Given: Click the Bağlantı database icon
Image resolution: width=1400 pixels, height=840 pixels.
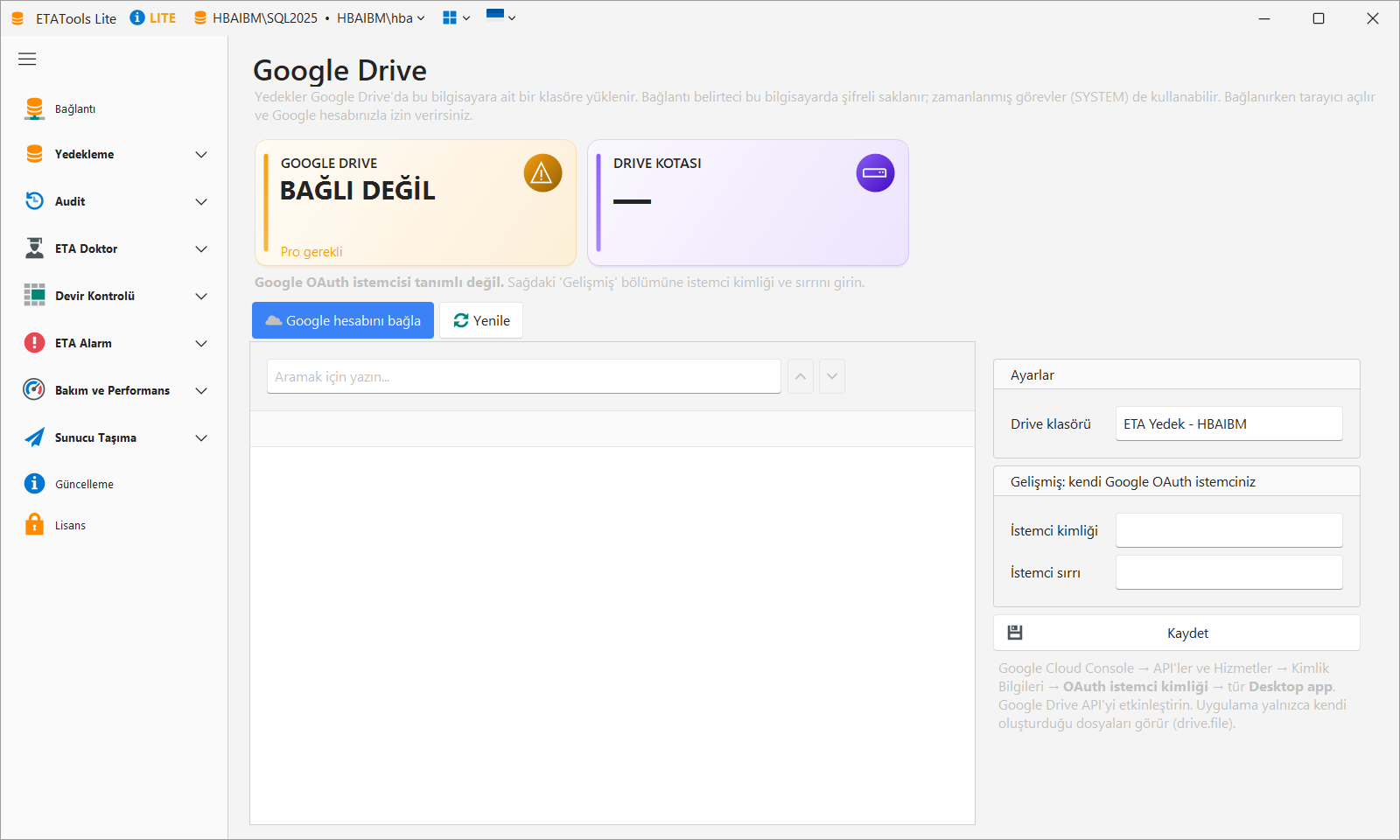Looking at the screenshot, I should 34,108.
